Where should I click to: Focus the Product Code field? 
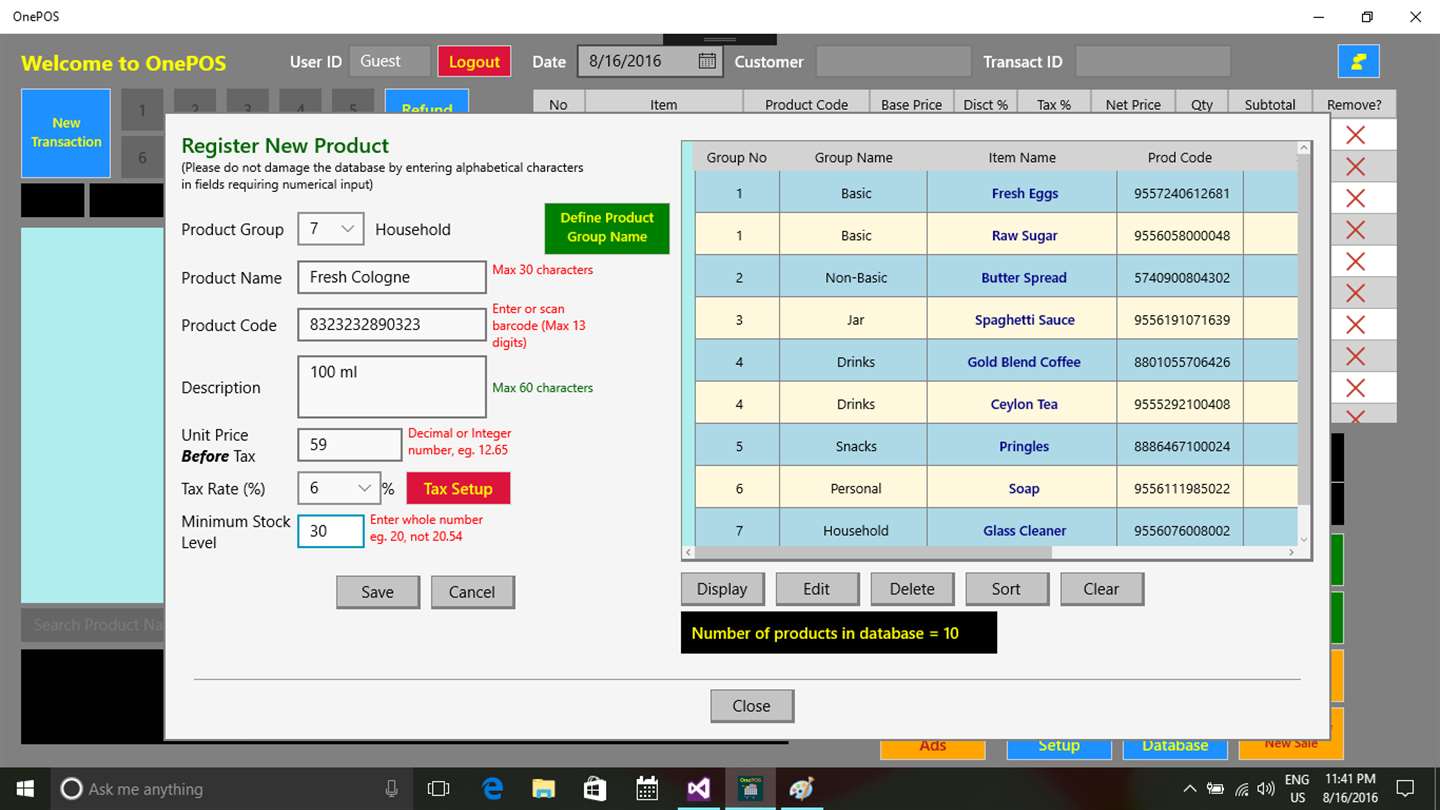392,325
